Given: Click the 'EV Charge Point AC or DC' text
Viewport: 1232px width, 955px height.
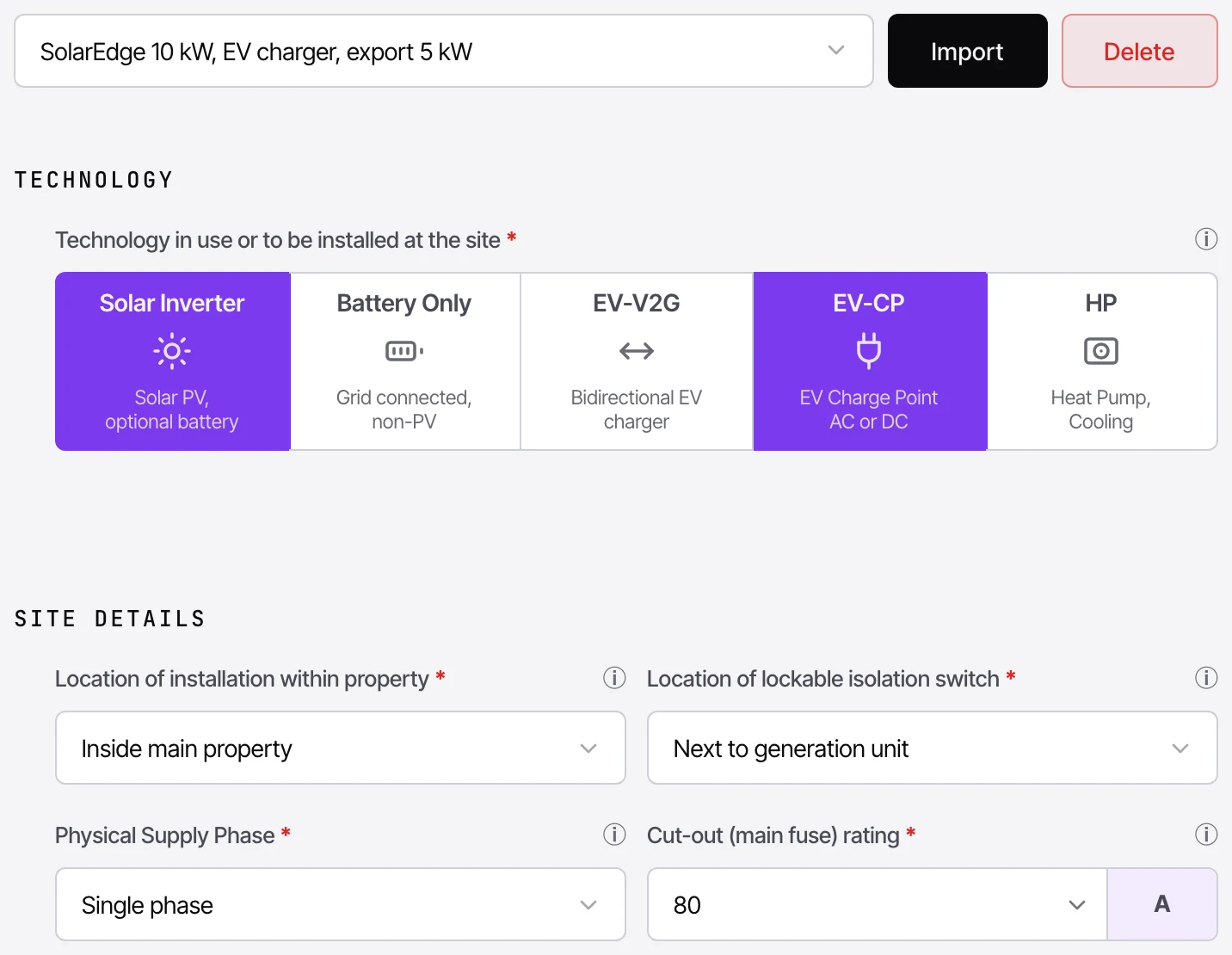Looking at the screenshot, I should click(x=869, y=410).
